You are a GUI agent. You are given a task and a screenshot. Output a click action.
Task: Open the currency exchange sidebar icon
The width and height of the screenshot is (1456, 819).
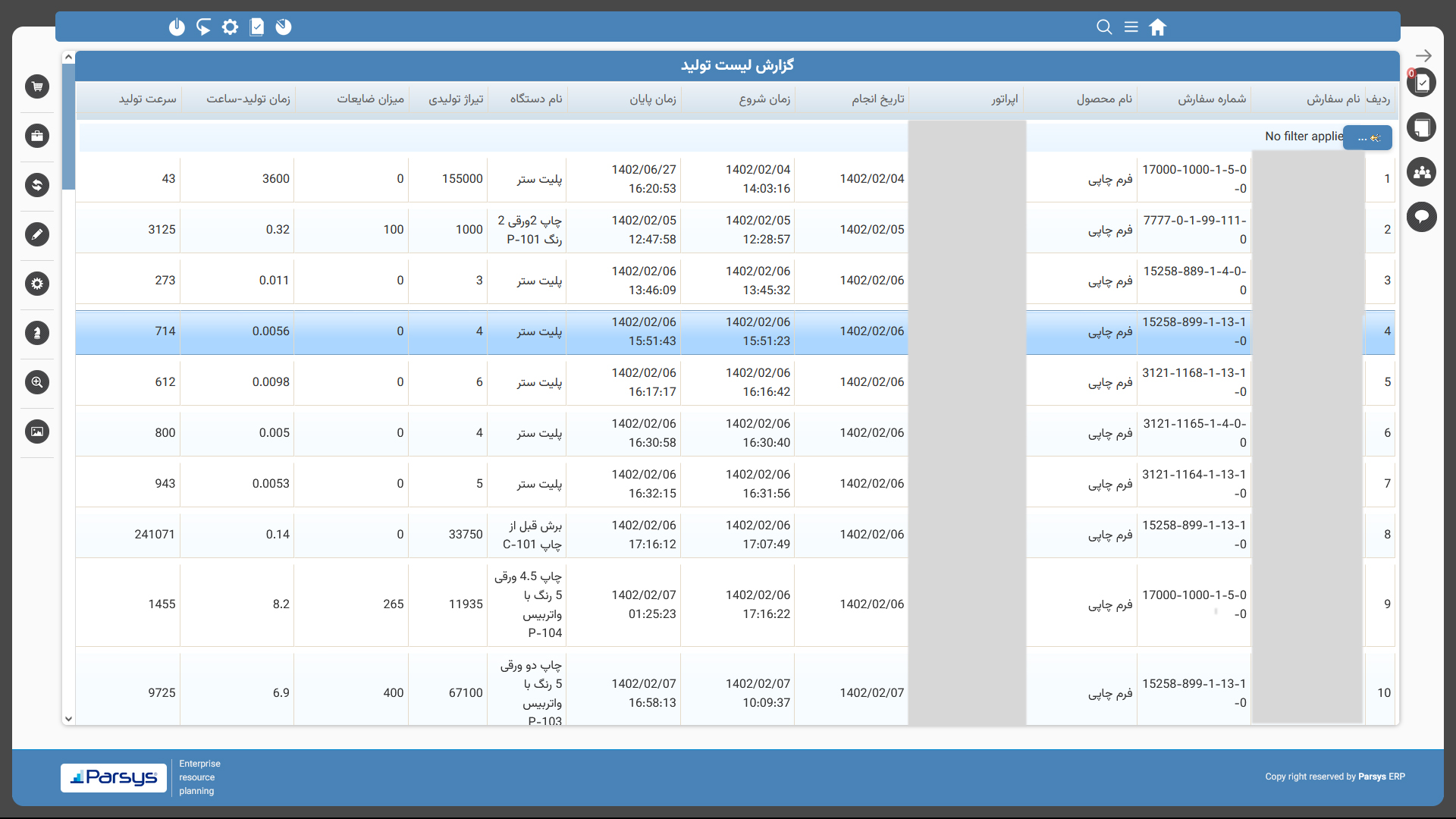coord(37,185)
